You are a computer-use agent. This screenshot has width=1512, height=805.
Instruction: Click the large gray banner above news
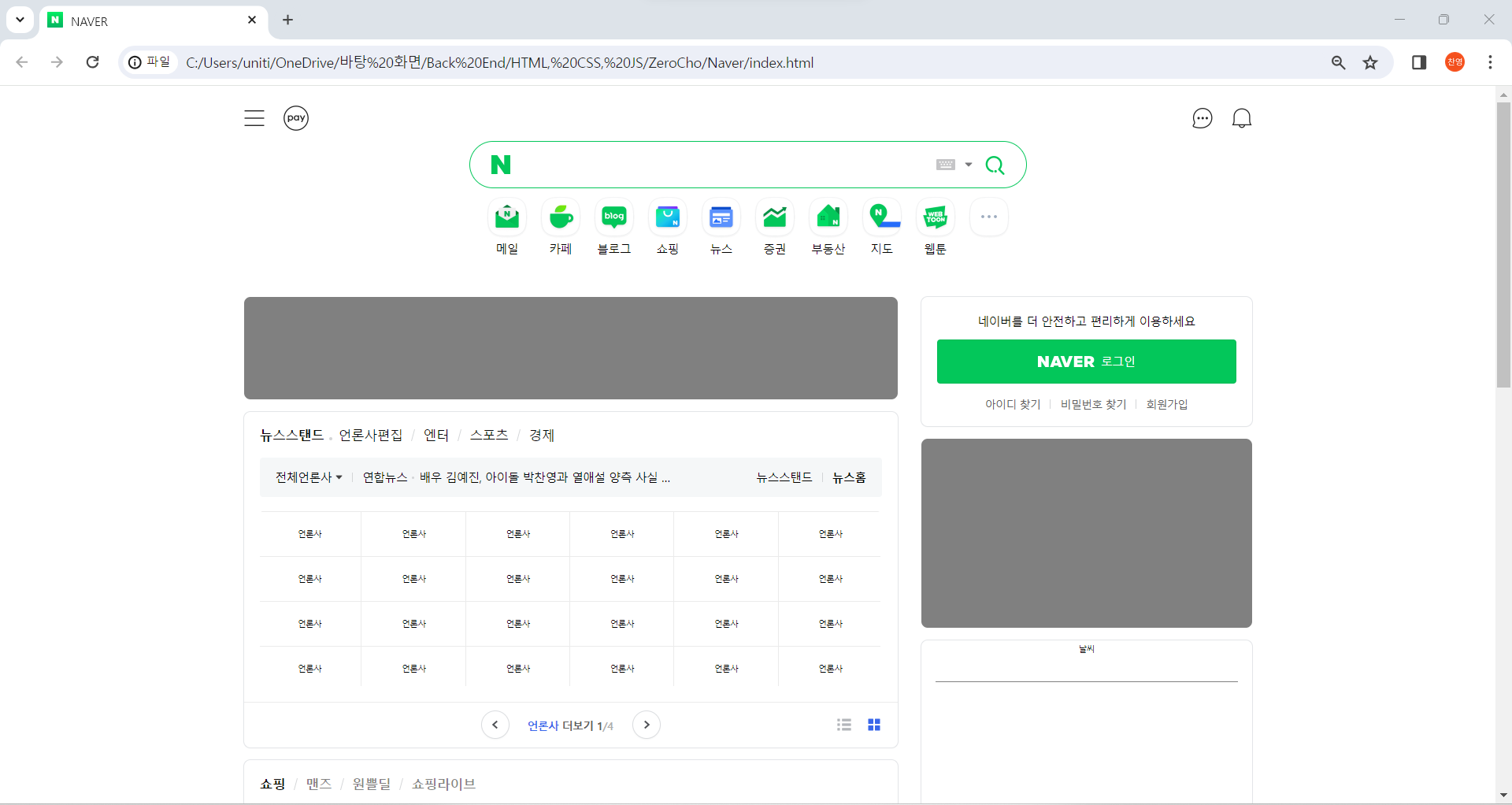[x=571, y=348]
